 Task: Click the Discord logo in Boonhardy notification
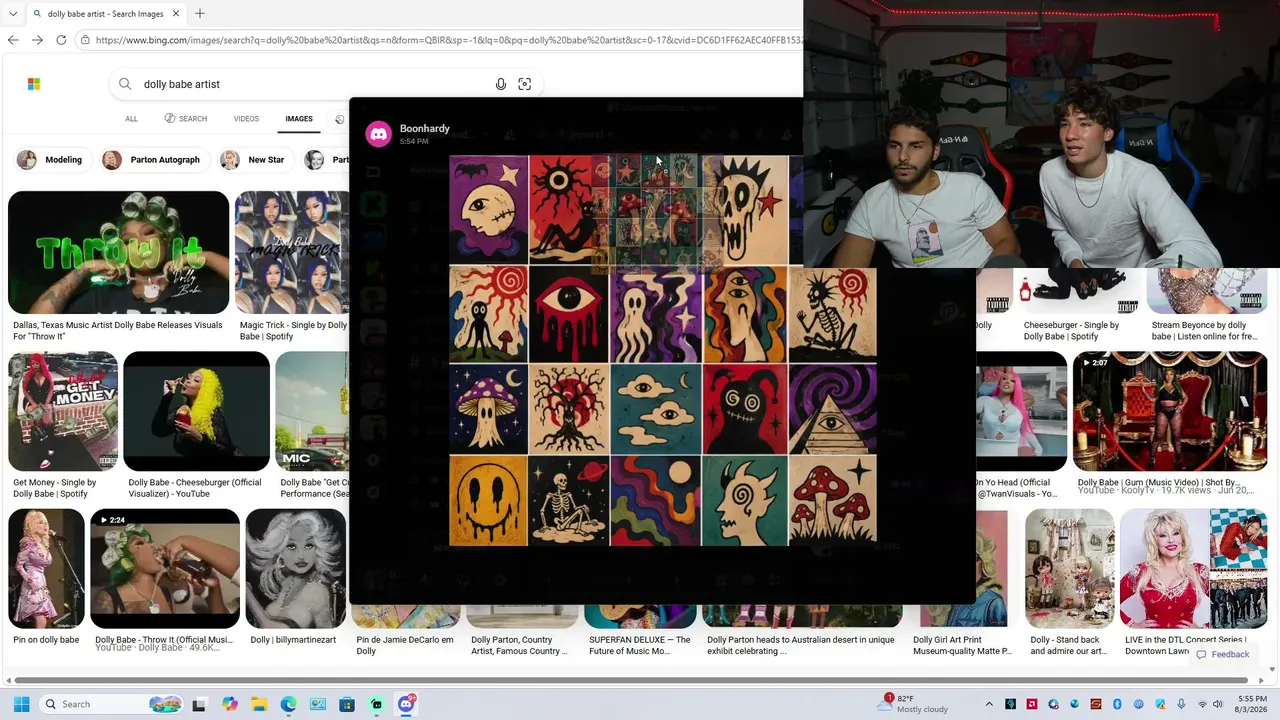coord(378,134)
